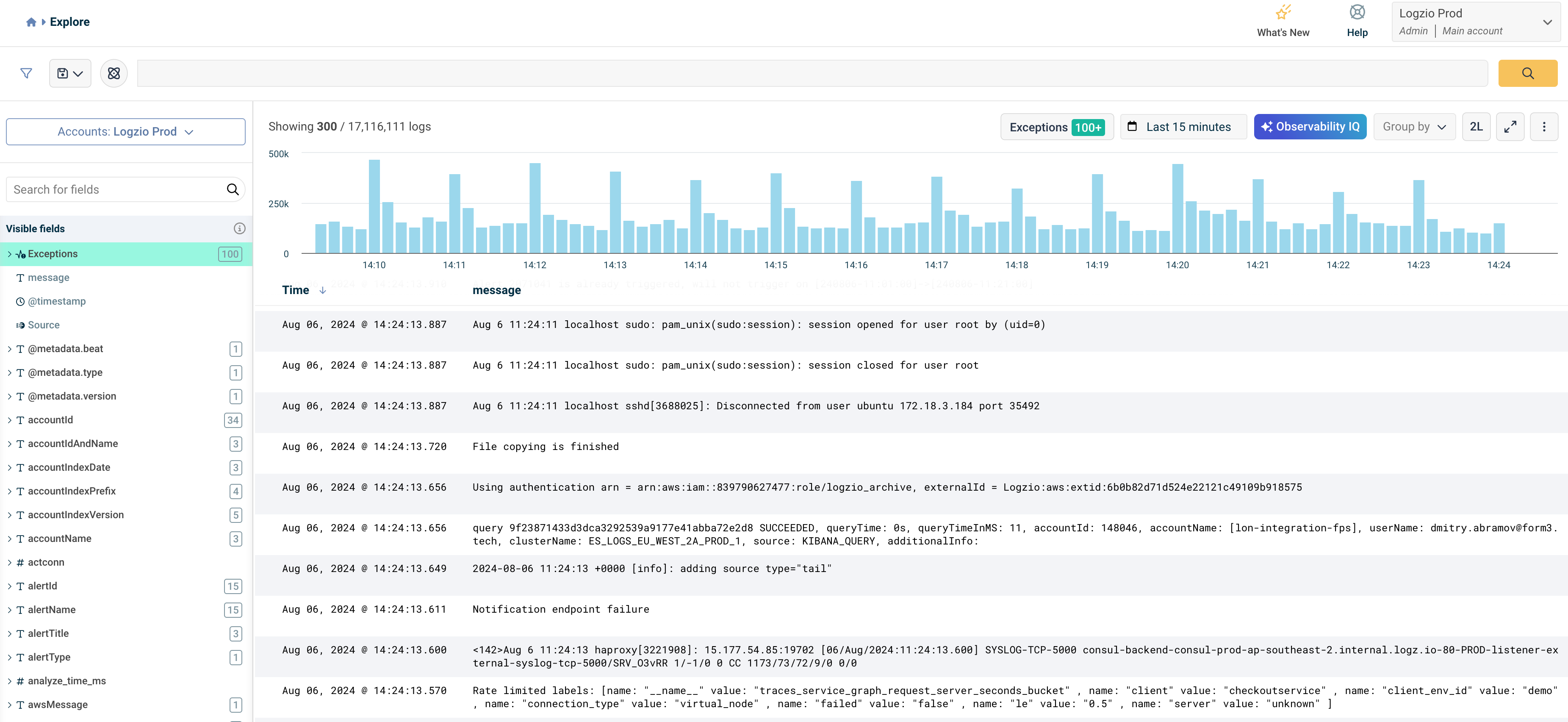
Task: Toggle the 2L line display button
Action: click(x=1476, y=127)
